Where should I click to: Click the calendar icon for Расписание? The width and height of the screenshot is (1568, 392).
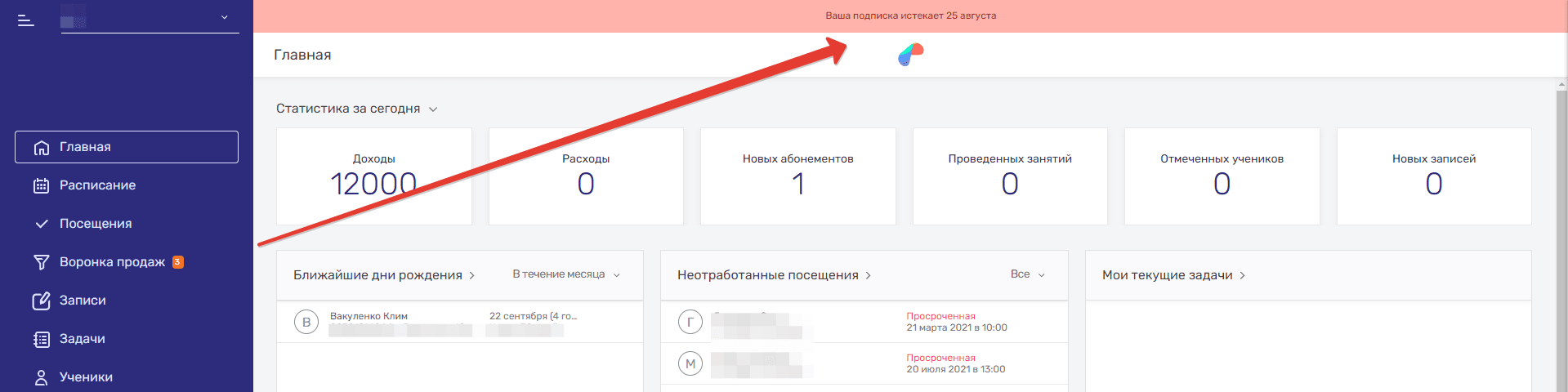point(42,186)
